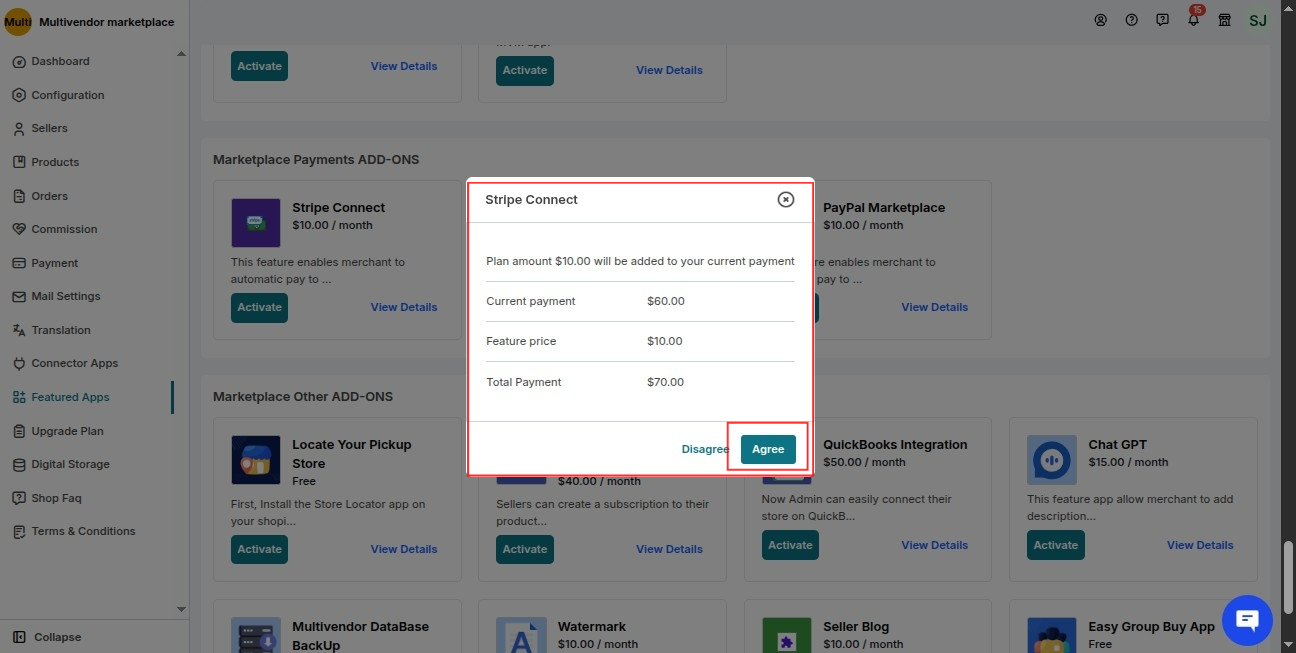Open the store icon in top bar

click(1224, 20)
